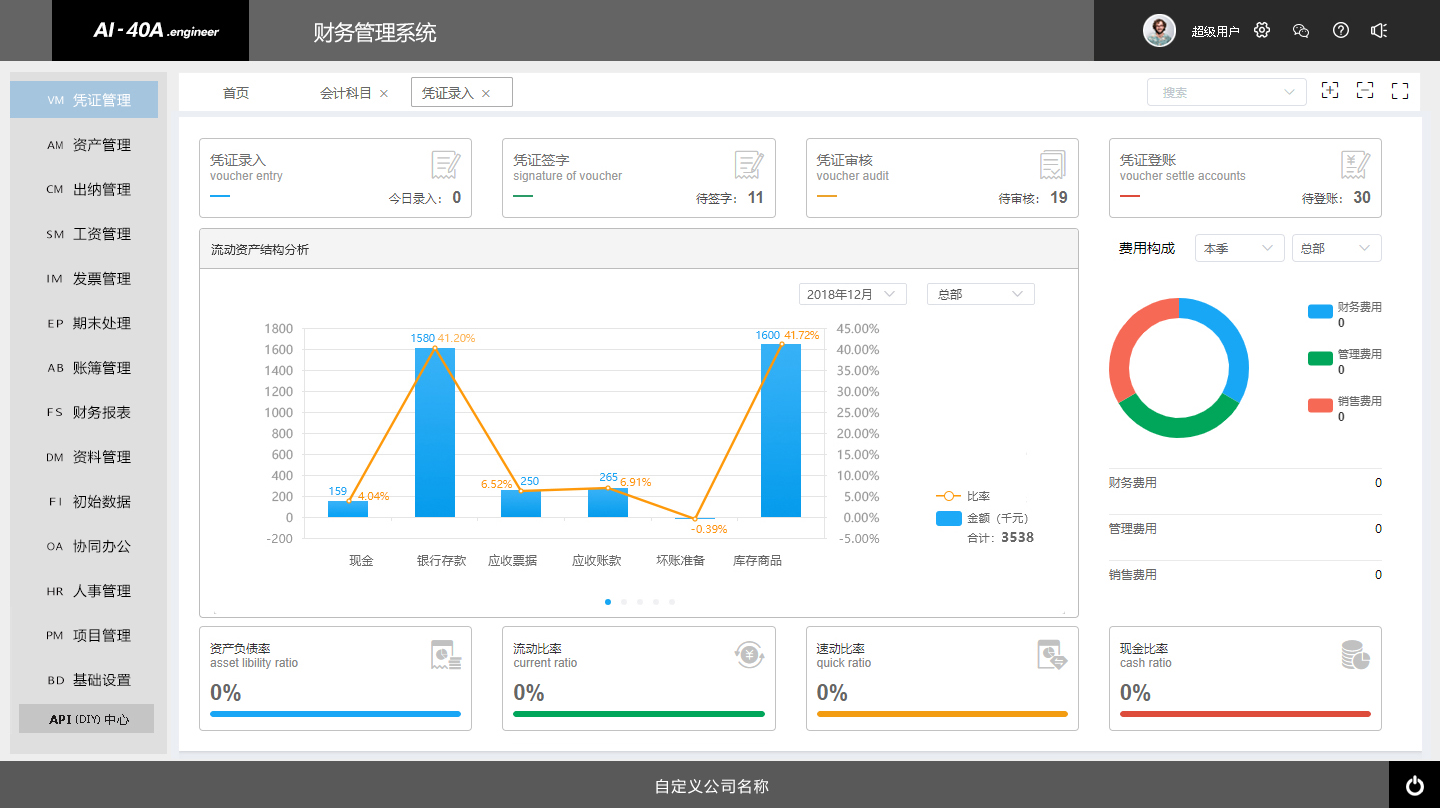
Task: Mute sound via the speaker icon
Action: (x=1379, y=30)
